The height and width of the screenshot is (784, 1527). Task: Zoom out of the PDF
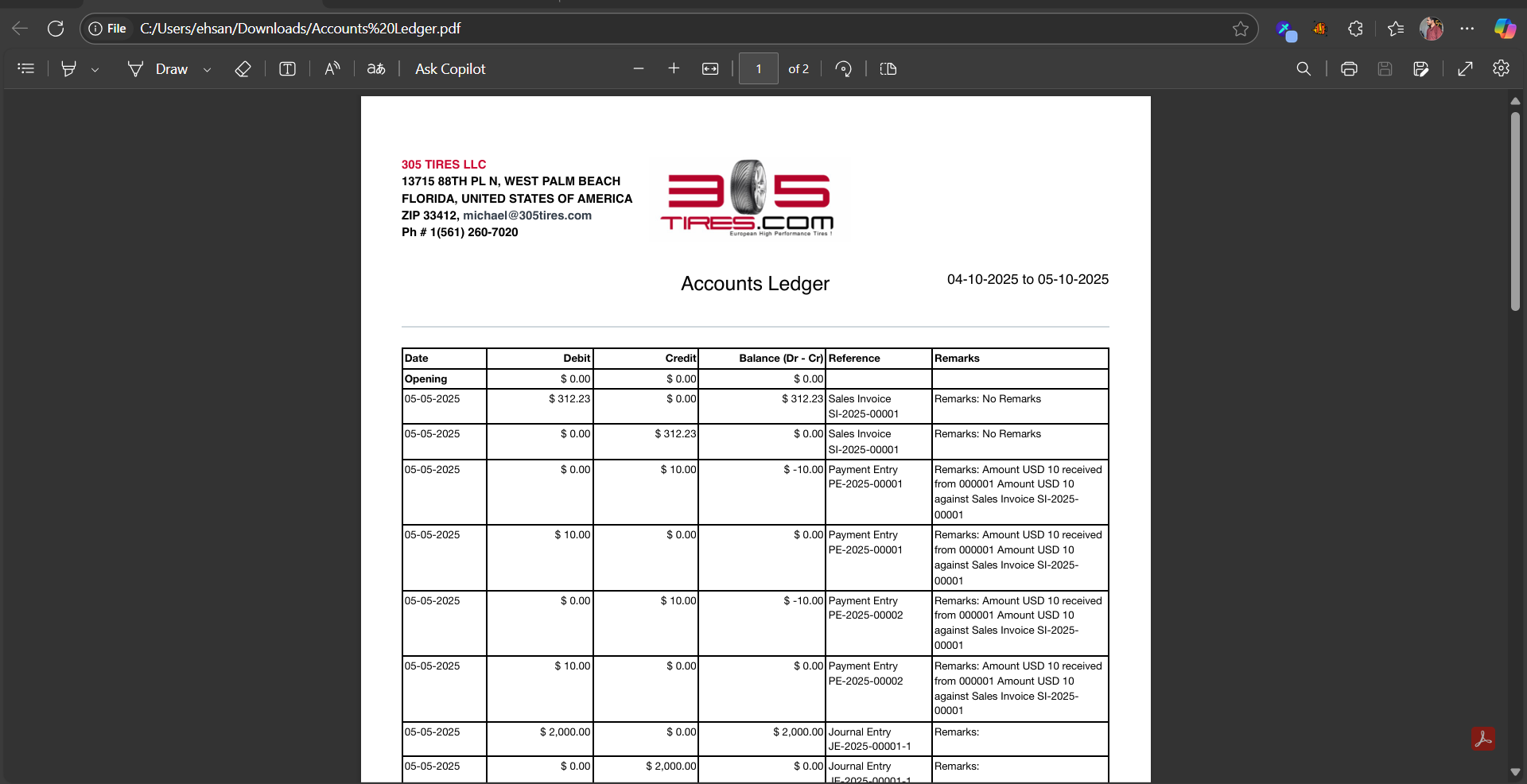click(638, 69)
